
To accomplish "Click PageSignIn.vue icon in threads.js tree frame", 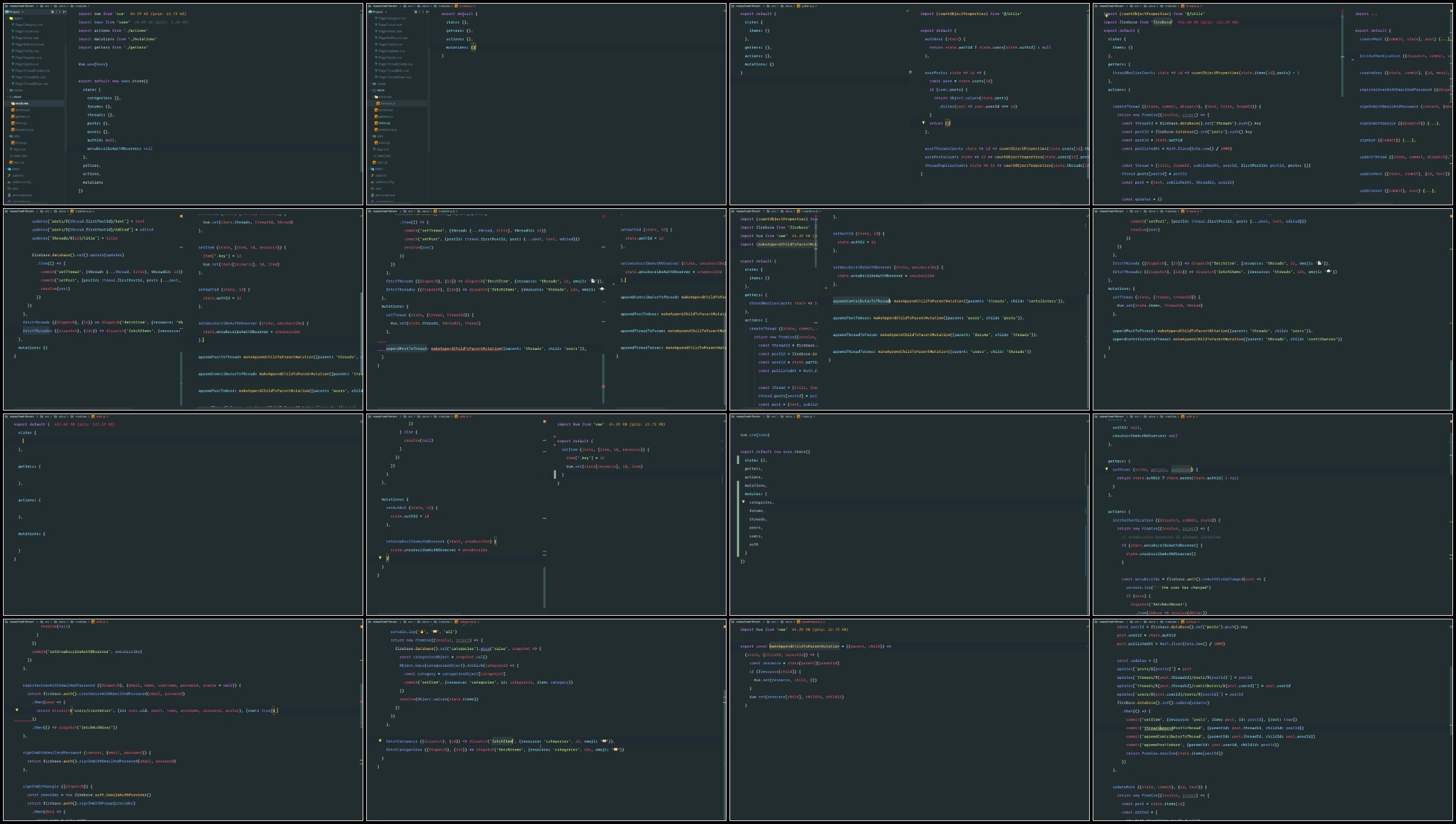I will [376, 58].
